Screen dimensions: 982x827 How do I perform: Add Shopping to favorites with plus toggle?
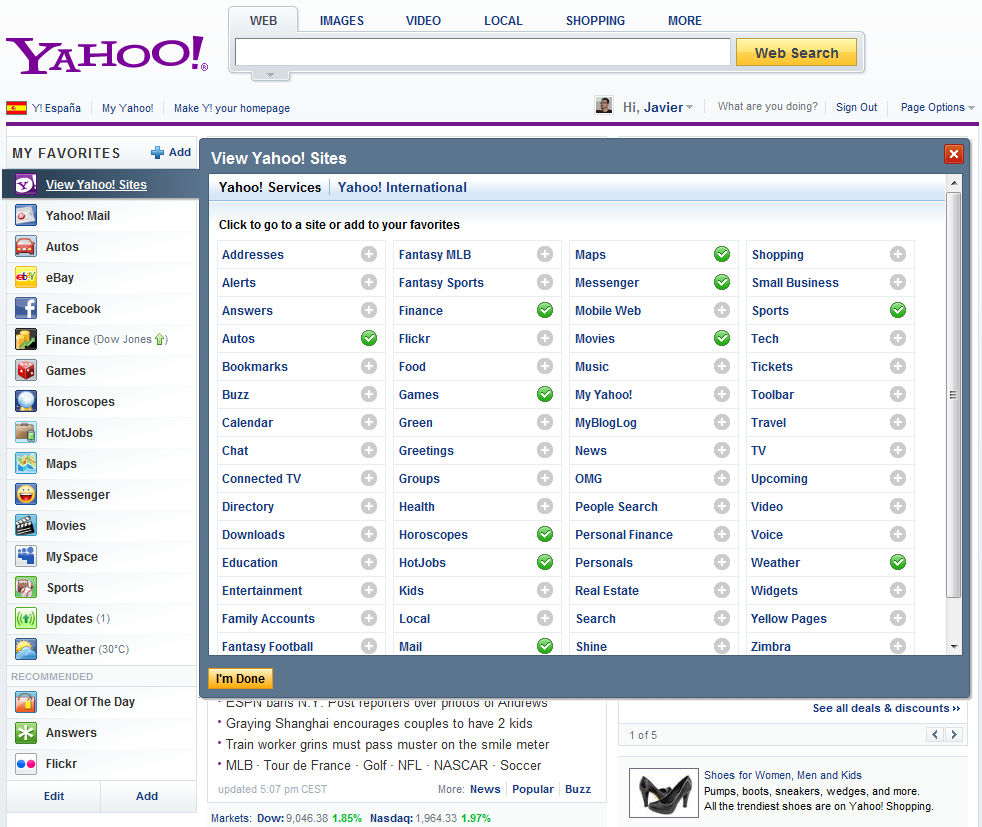click(x=898, y=254)
